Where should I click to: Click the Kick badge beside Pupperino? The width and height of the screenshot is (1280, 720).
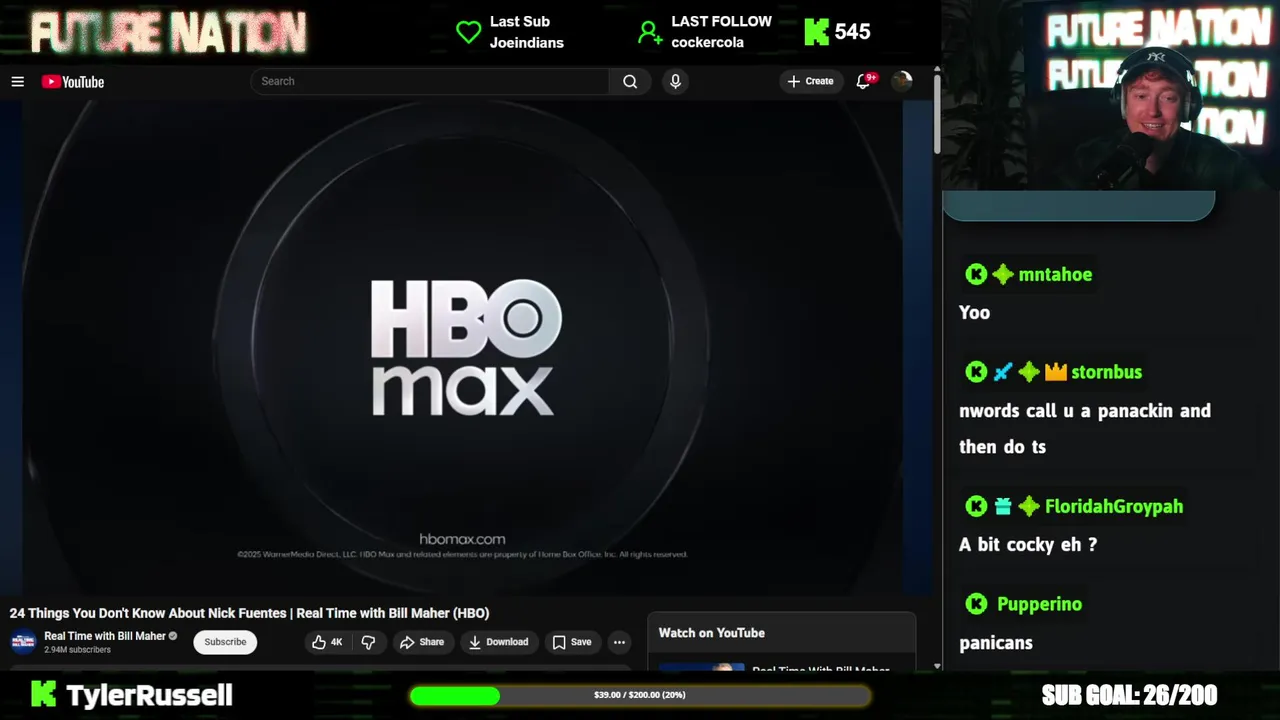pyautogui.click(x=976, y=604)
